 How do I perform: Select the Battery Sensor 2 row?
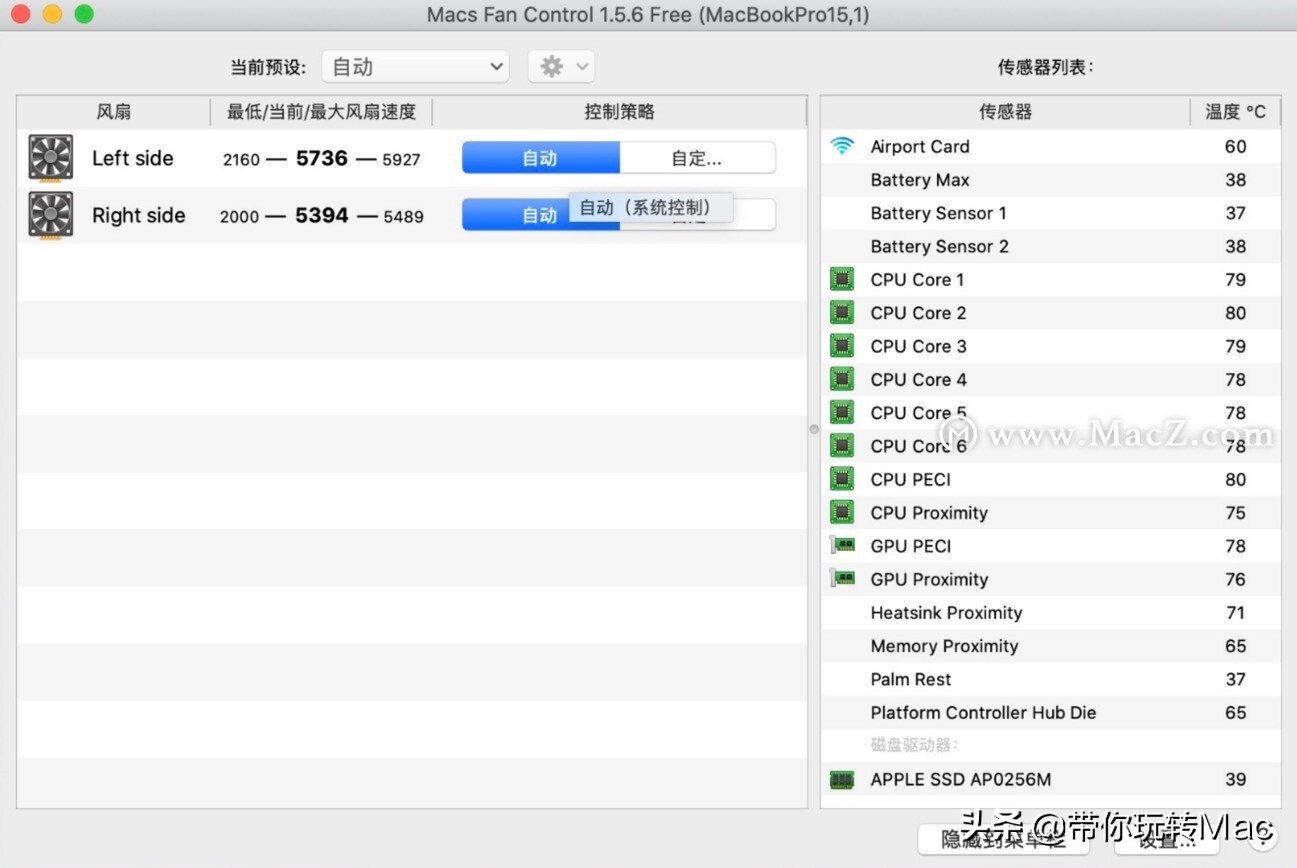click(1050, 246)
